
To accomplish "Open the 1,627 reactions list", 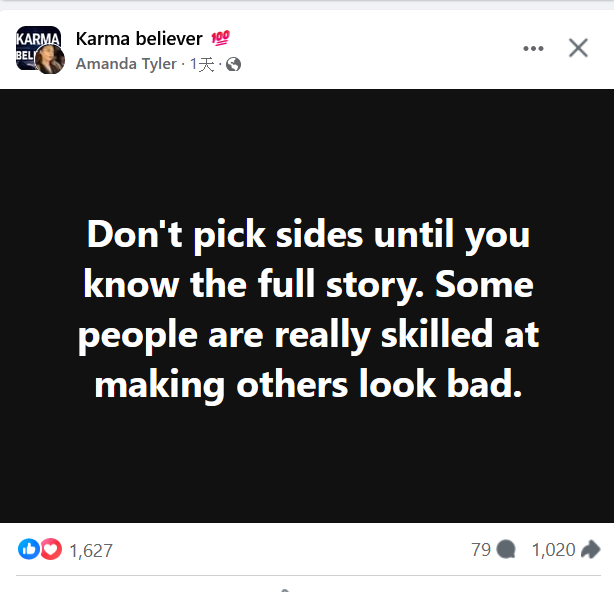I will click(91, 550).
